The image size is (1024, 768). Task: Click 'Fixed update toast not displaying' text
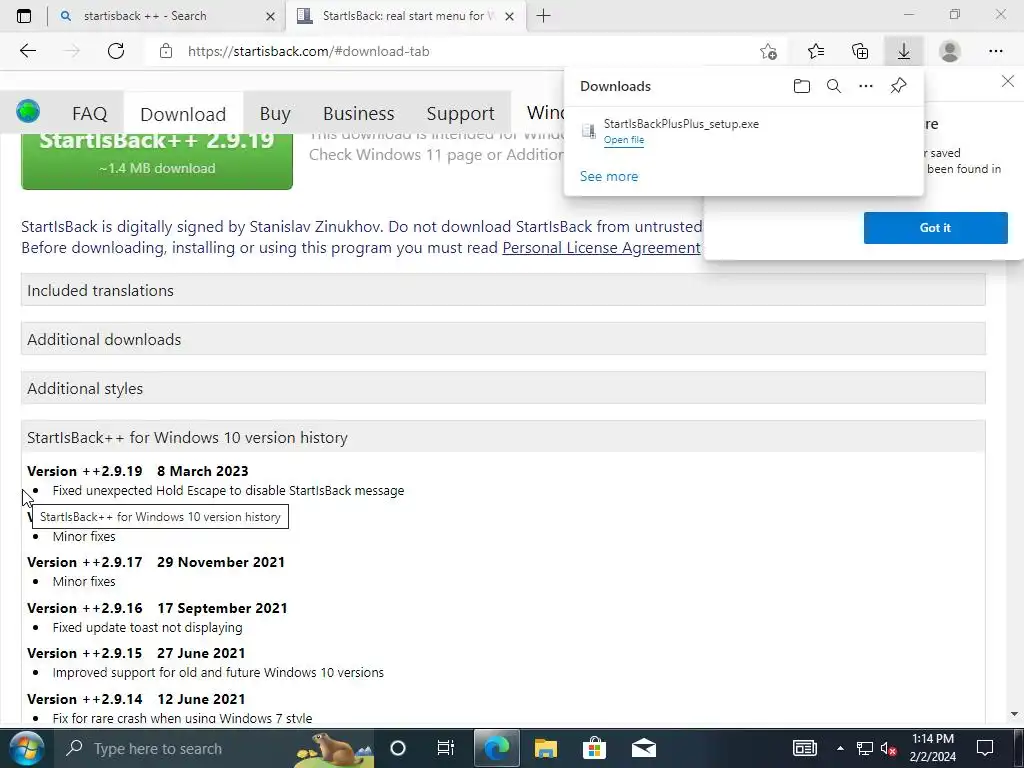(x=148, y=628)
